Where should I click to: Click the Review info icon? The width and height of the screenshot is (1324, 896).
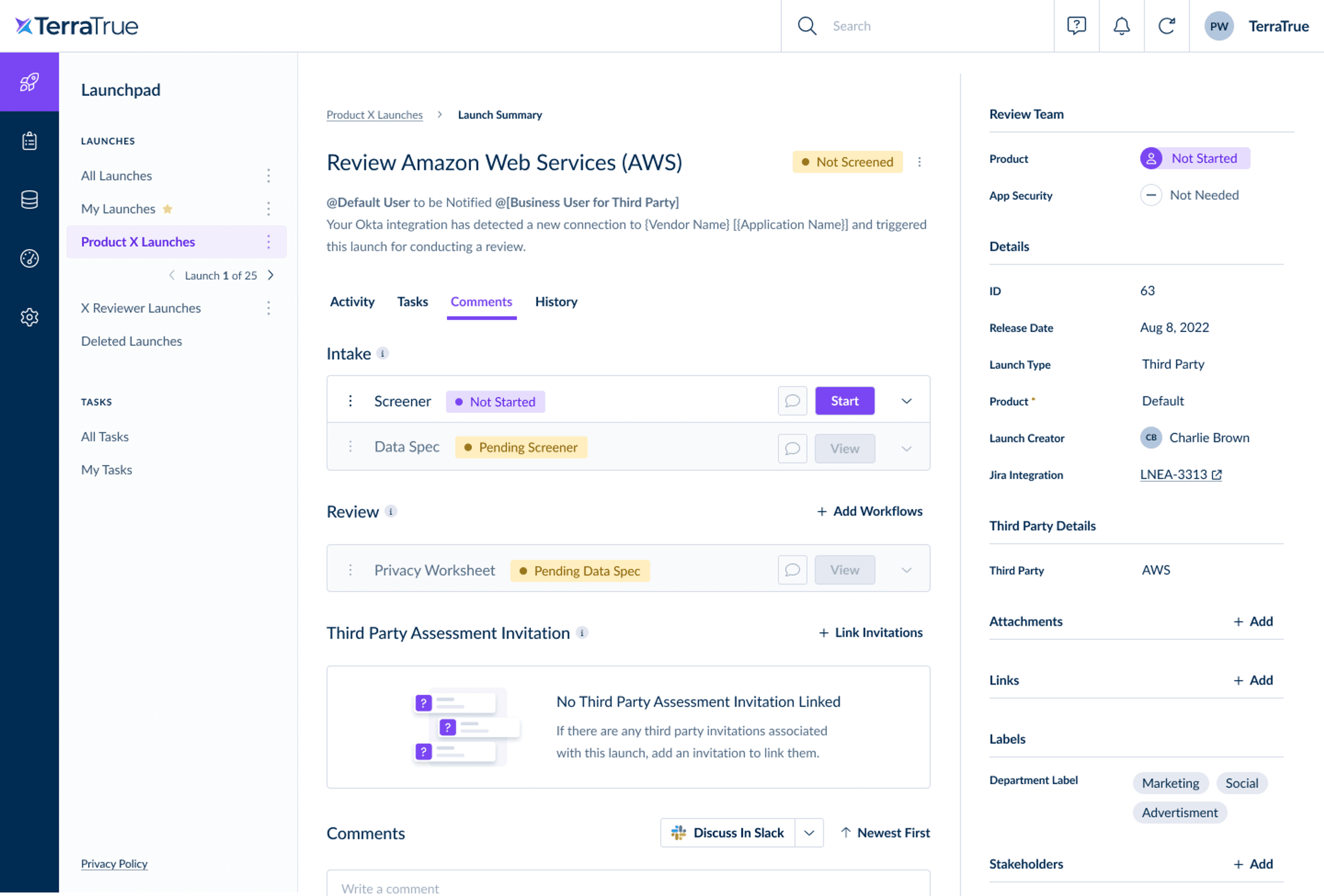tap(390, 511)
